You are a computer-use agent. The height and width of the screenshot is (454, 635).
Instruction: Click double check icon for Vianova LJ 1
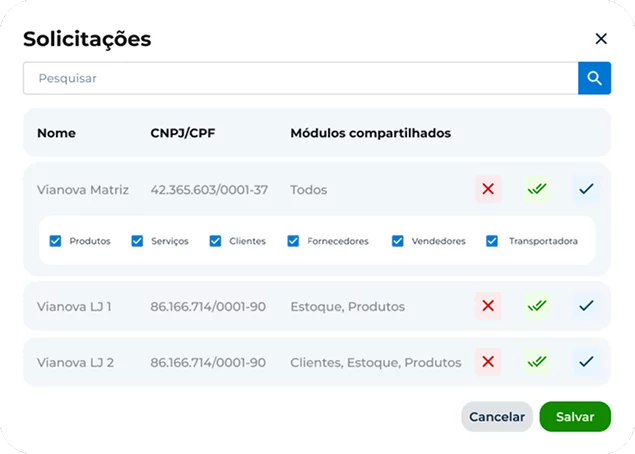(x=537, y=306)
